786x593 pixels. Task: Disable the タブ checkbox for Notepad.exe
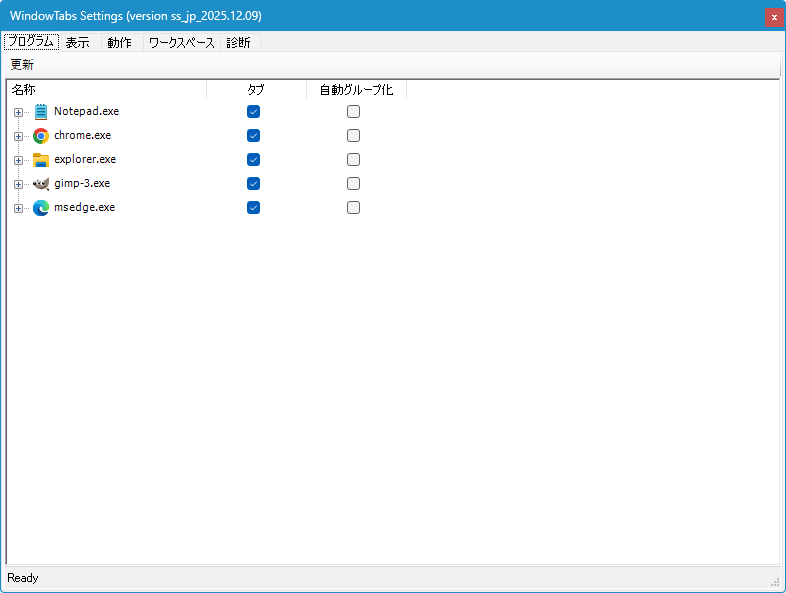(x=254, y=112)
